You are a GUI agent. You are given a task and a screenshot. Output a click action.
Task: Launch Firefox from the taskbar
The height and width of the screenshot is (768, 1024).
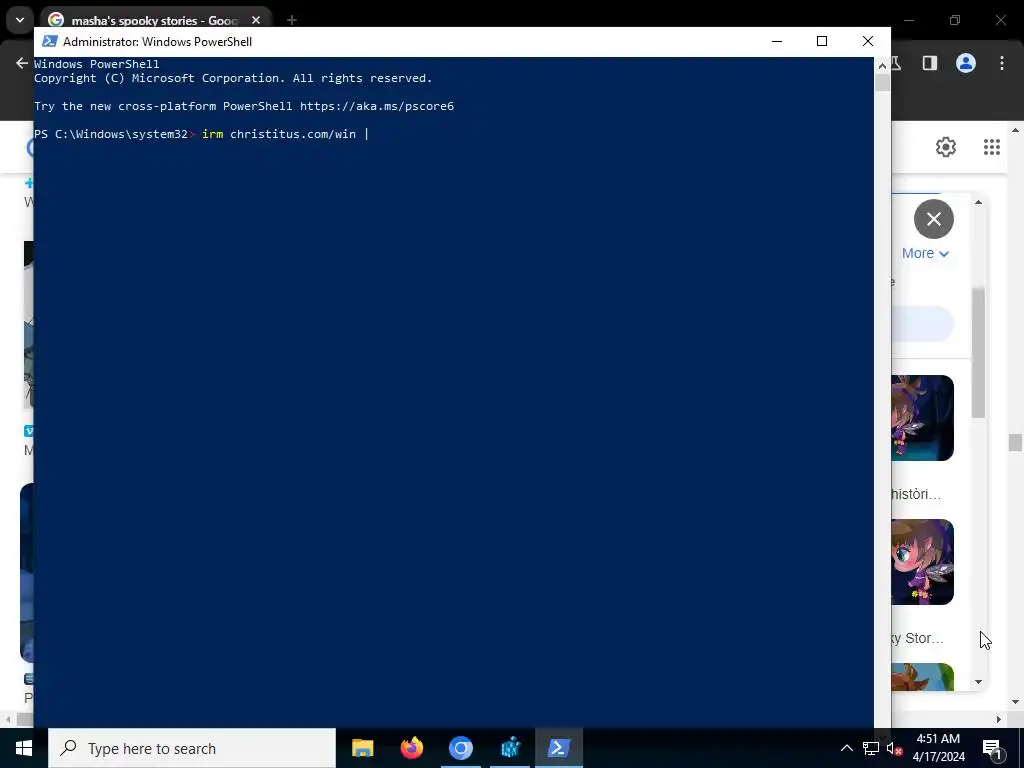411,748
